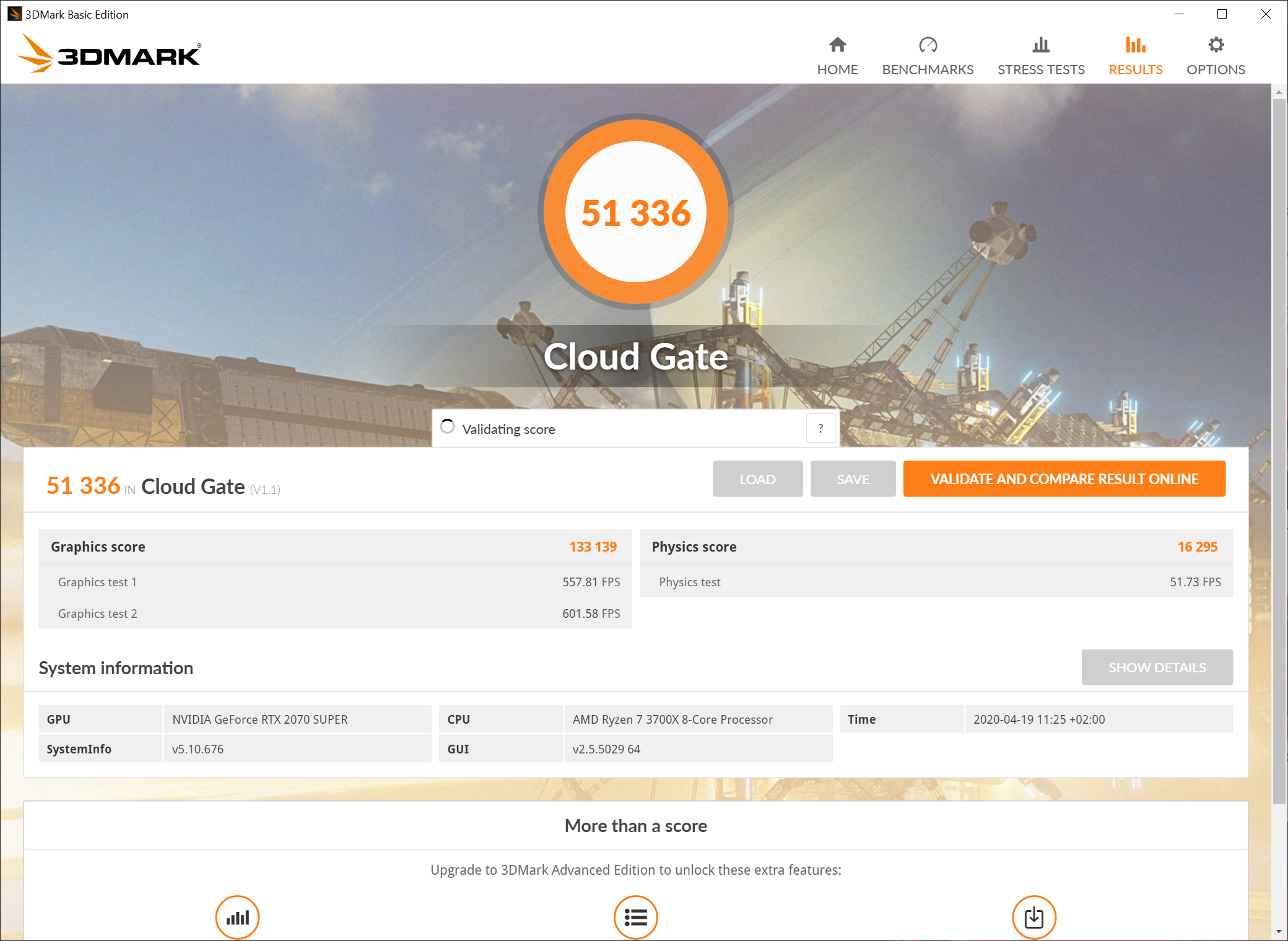
Task: Expand system info with Show Details
Action: 1157,667
